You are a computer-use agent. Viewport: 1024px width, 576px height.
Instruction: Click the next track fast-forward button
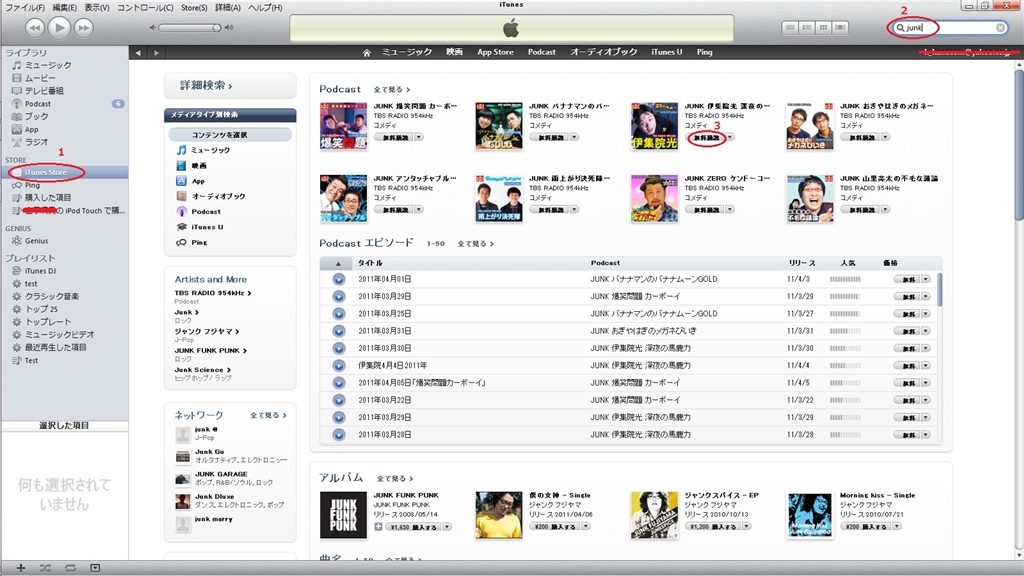84,27
